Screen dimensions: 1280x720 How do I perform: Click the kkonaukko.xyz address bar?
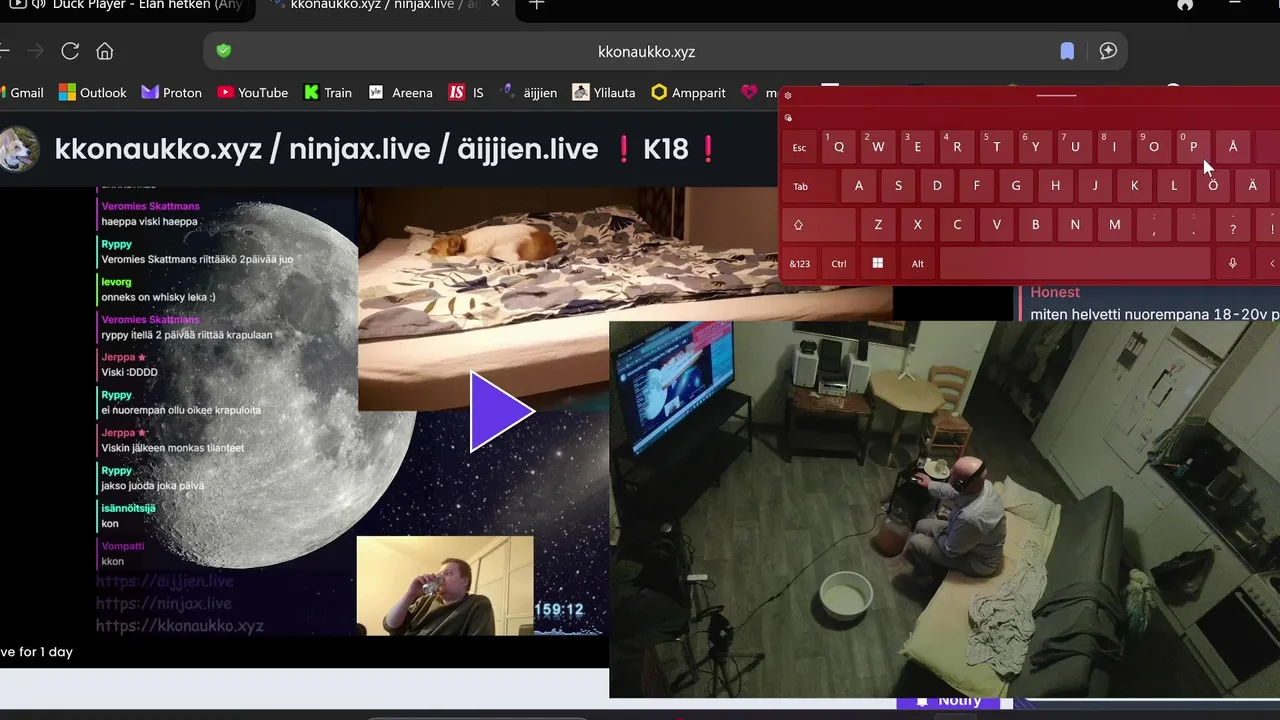pos(646,52)
